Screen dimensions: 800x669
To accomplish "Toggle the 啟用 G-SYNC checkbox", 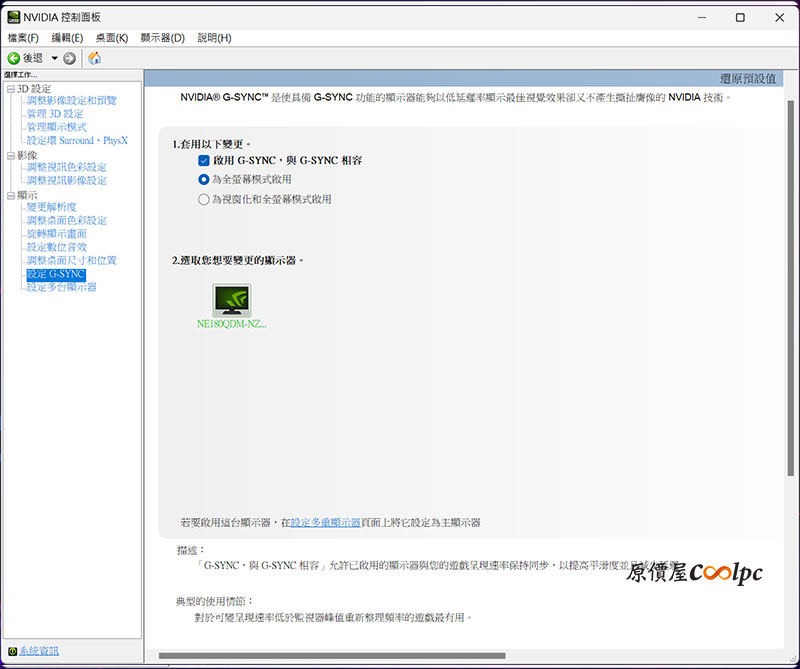I will pos(204,160).
